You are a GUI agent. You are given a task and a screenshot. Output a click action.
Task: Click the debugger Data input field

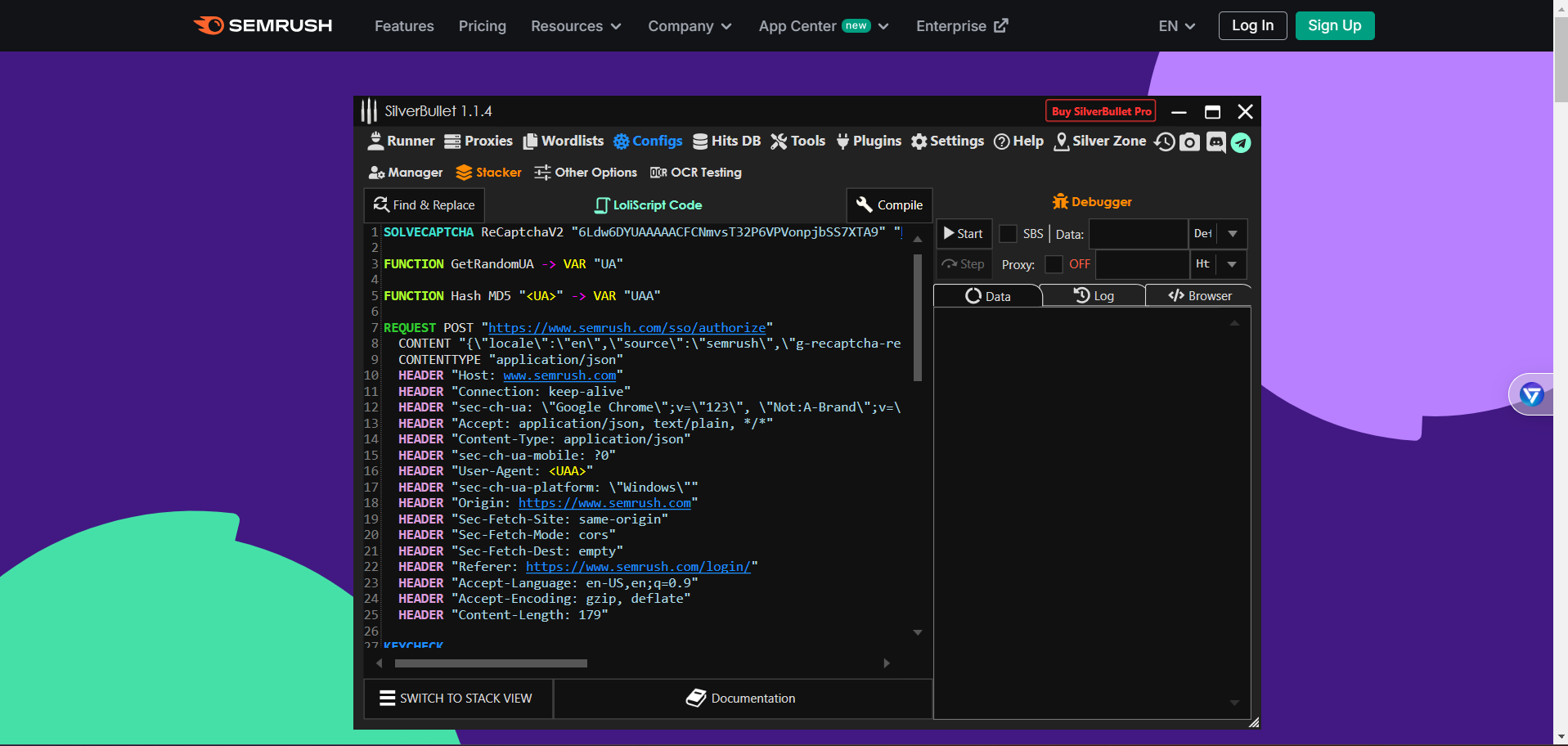point(1138,234)
